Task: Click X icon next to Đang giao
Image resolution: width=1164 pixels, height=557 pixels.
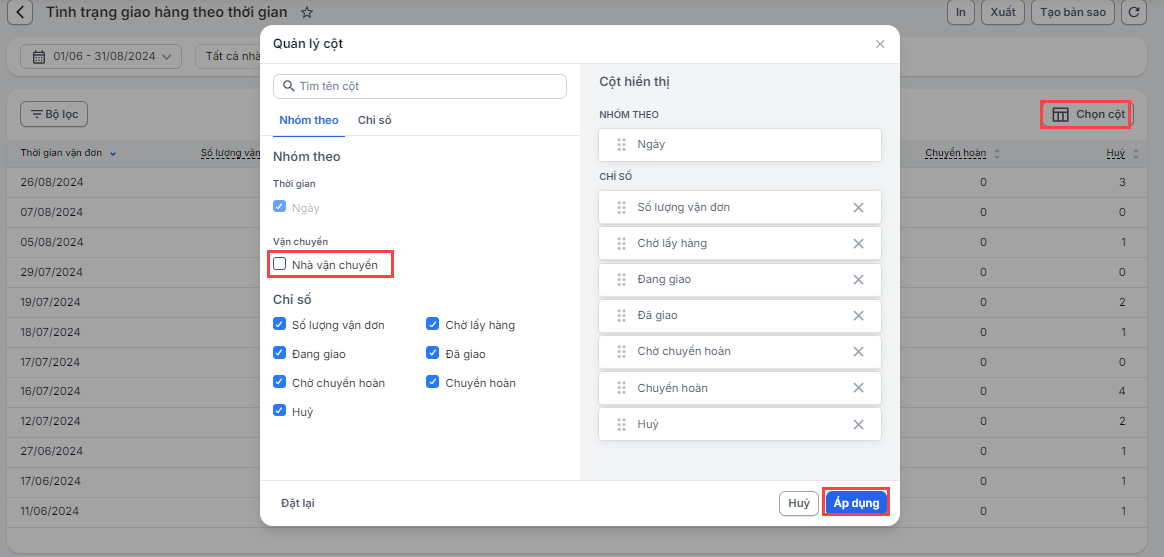Action: [858, 279]
